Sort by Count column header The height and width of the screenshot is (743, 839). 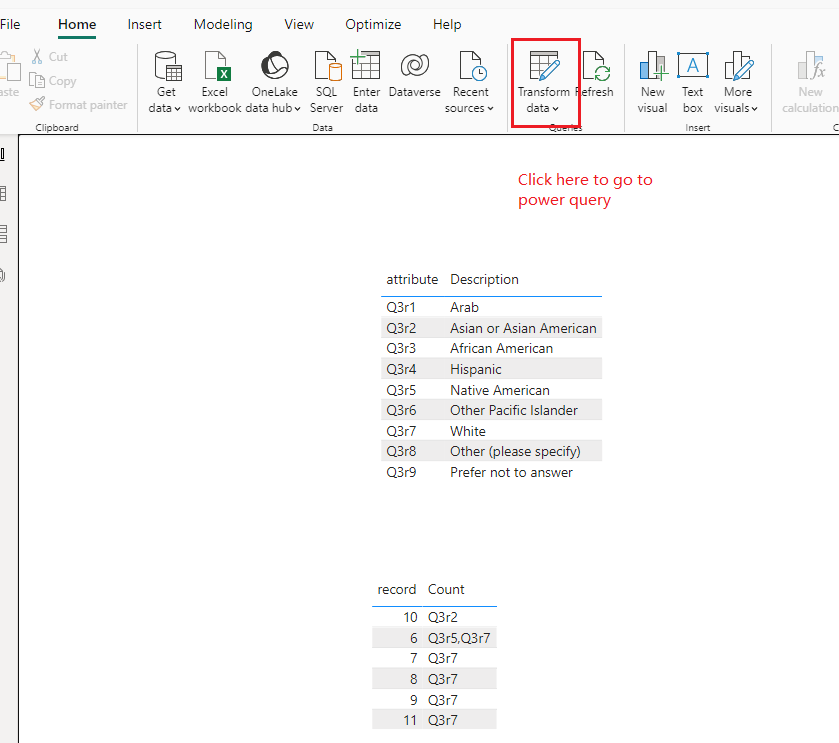point(446,589)
